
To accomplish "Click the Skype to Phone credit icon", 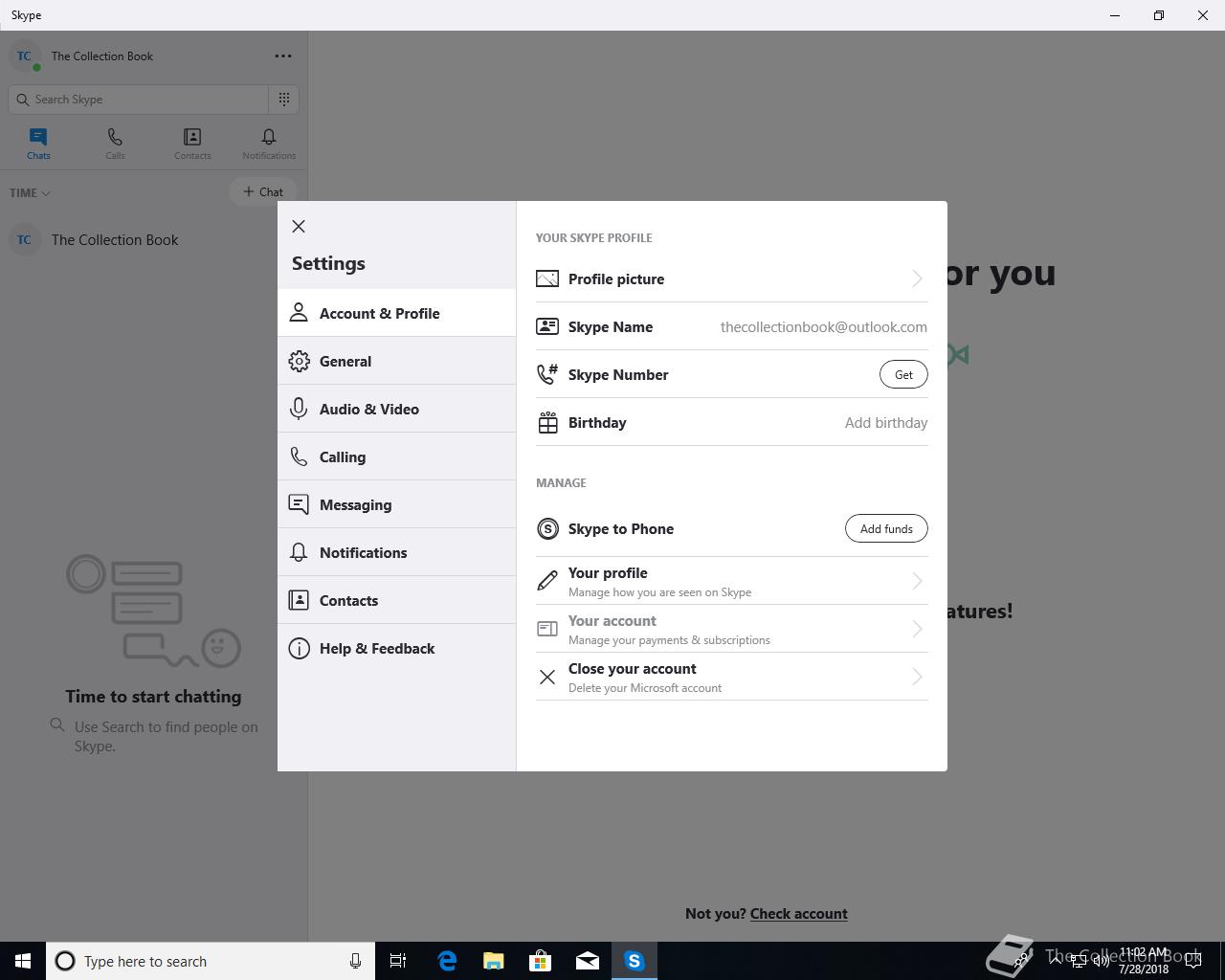I will (x=547, y=528).
